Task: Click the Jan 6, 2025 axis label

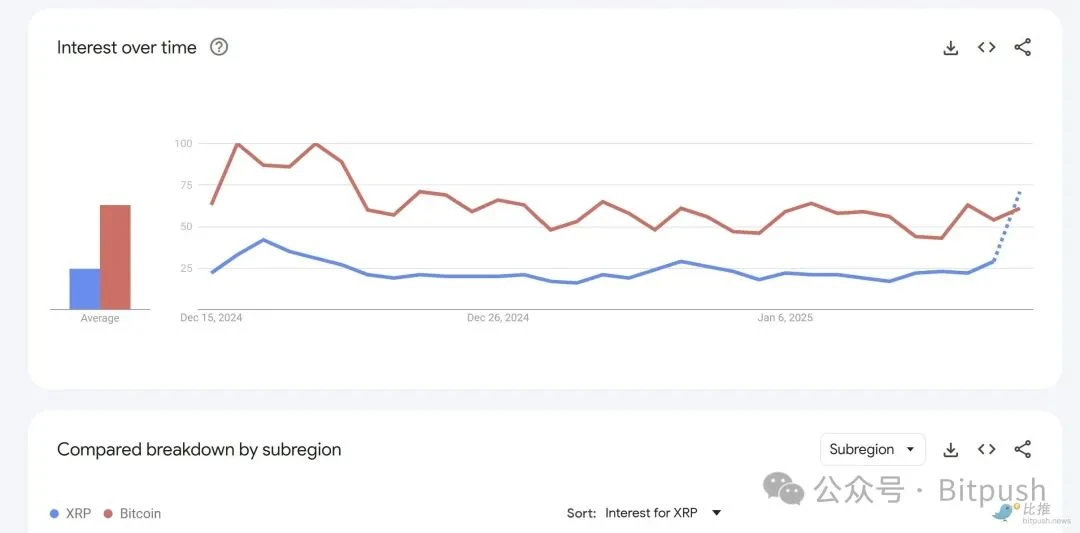Action: [x=785, y=318]
